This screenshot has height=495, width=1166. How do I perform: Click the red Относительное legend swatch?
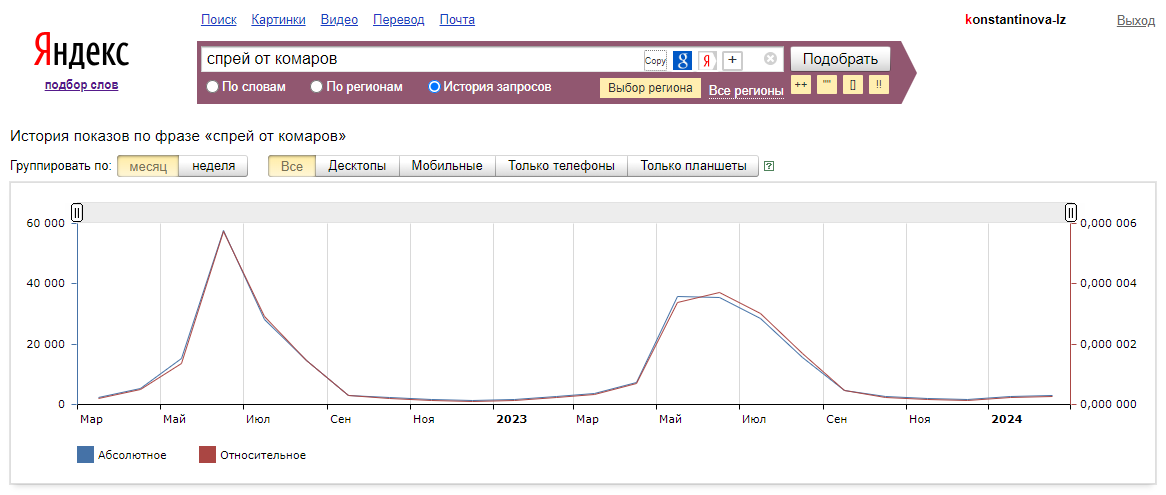point(207,455)
